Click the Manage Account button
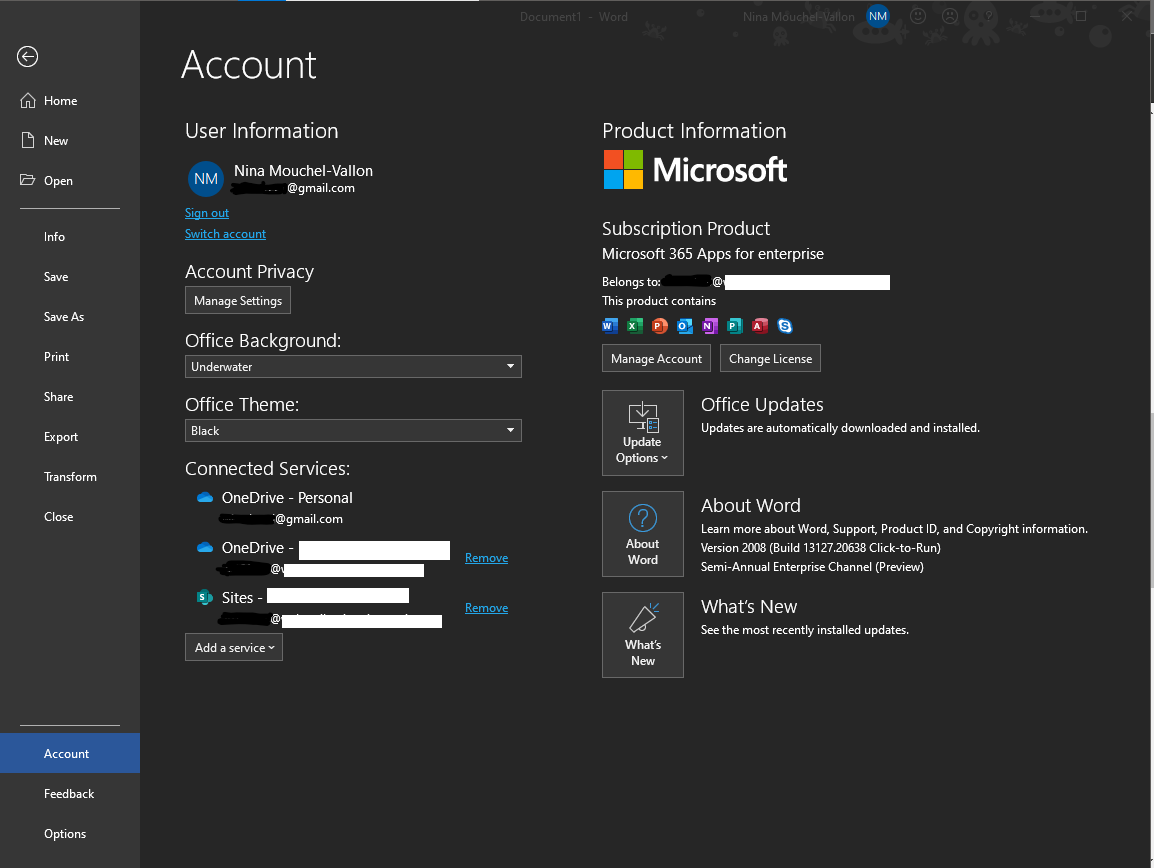1154x868 pixels. (656, 359)
